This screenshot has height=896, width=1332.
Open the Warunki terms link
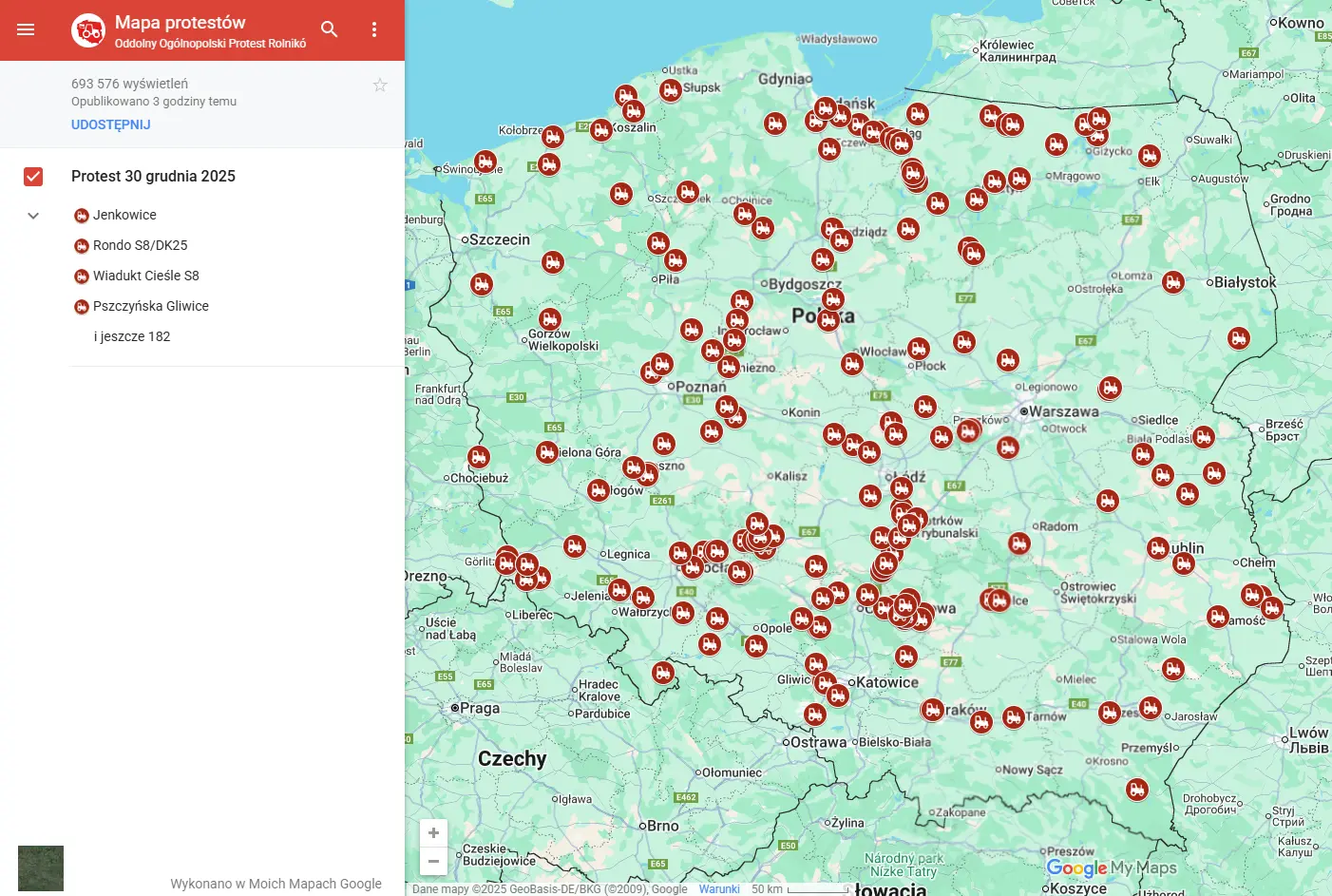(x=719, y=888)
